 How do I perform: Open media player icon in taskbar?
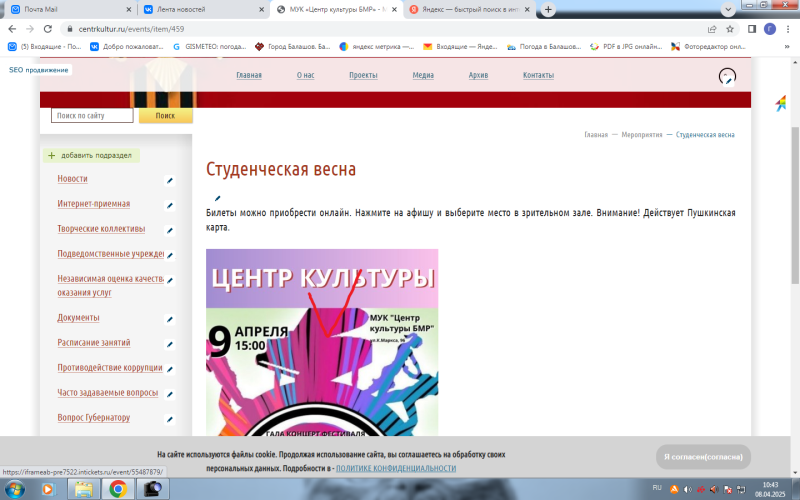coord(47,489)
